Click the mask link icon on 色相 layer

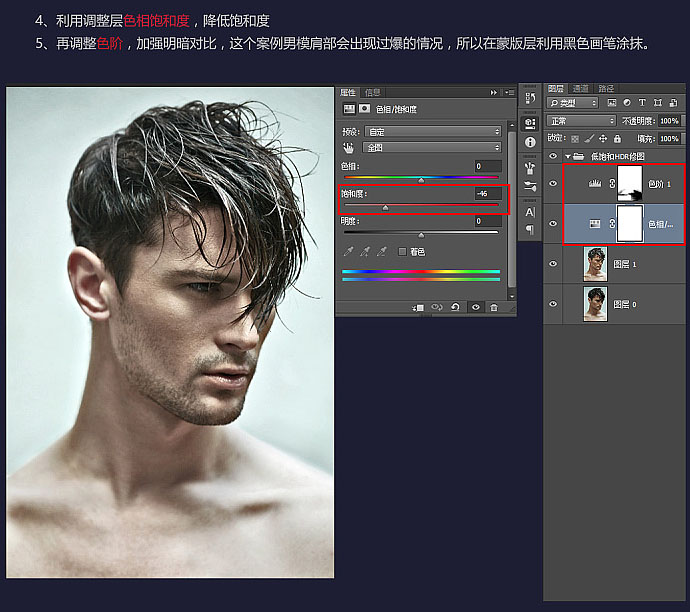pyautogui.click(x=612, y=224)
